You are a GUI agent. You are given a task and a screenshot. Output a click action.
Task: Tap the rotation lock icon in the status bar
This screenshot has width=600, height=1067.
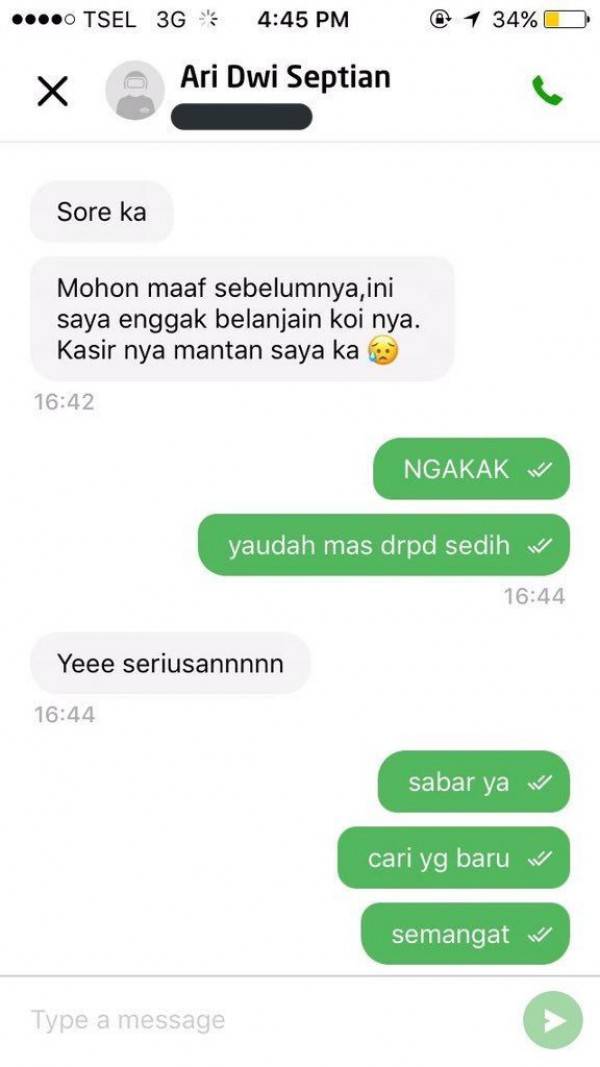pyautogui.click(x=440, y=20)
